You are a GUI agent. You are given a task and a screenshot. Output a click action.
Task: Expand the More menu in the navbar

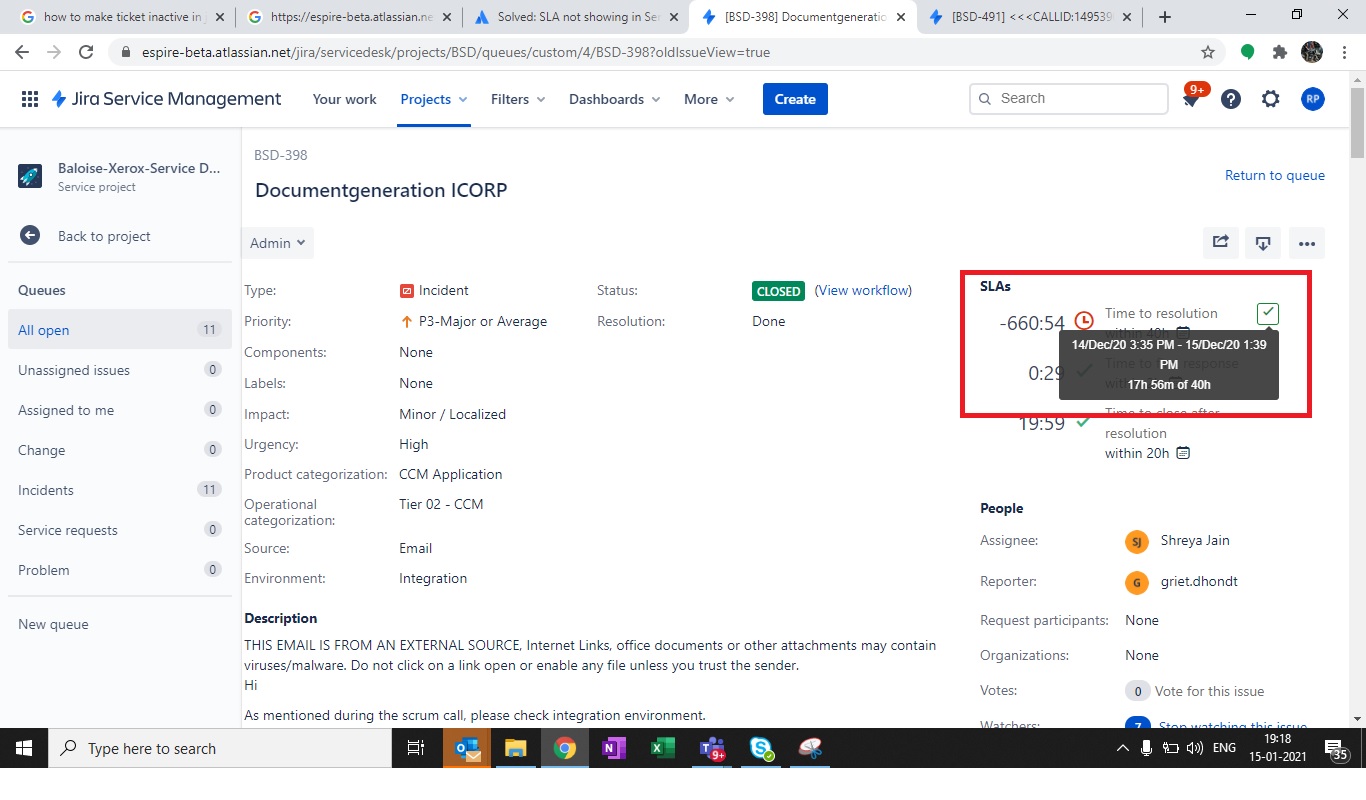(709, 99)
